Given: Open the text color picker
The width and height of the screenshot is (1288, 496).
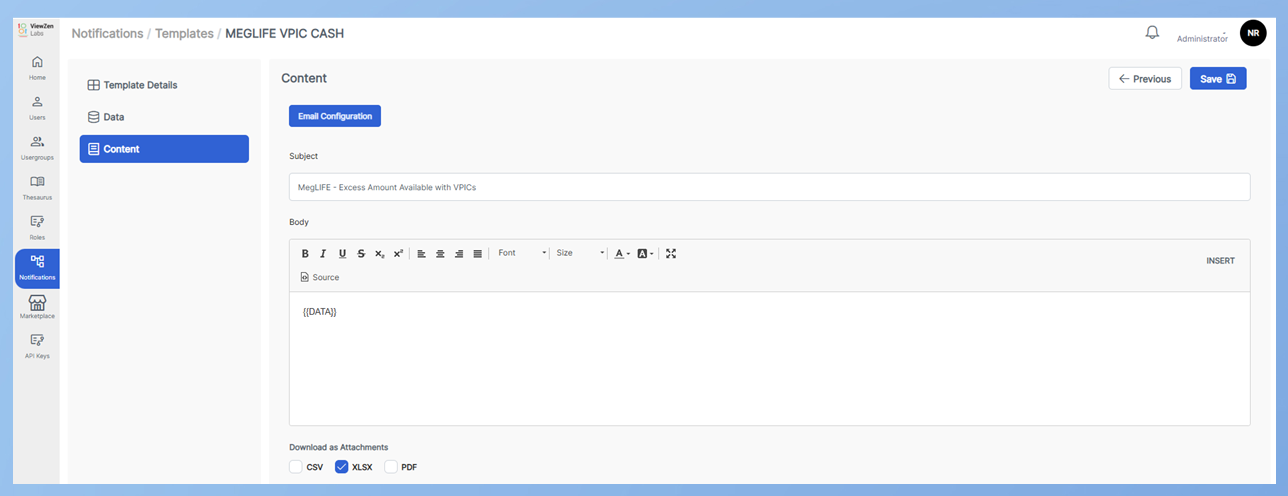Looking at the screenshot, I should (x=621, y=254).
